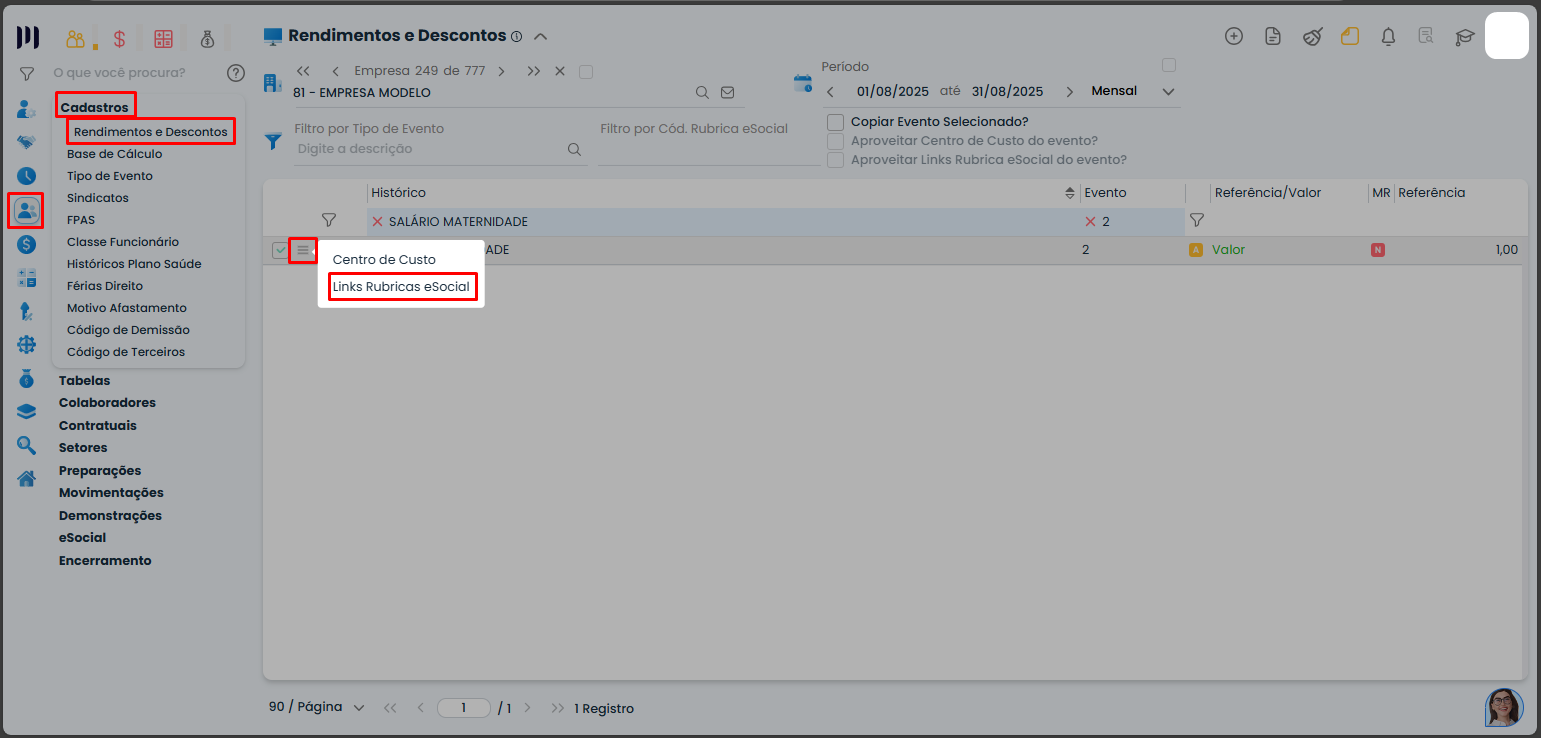The height and width of the screenshot is (738, 1541).
Task: Open the graduation cap training icon
Action: click(1465, 36)
